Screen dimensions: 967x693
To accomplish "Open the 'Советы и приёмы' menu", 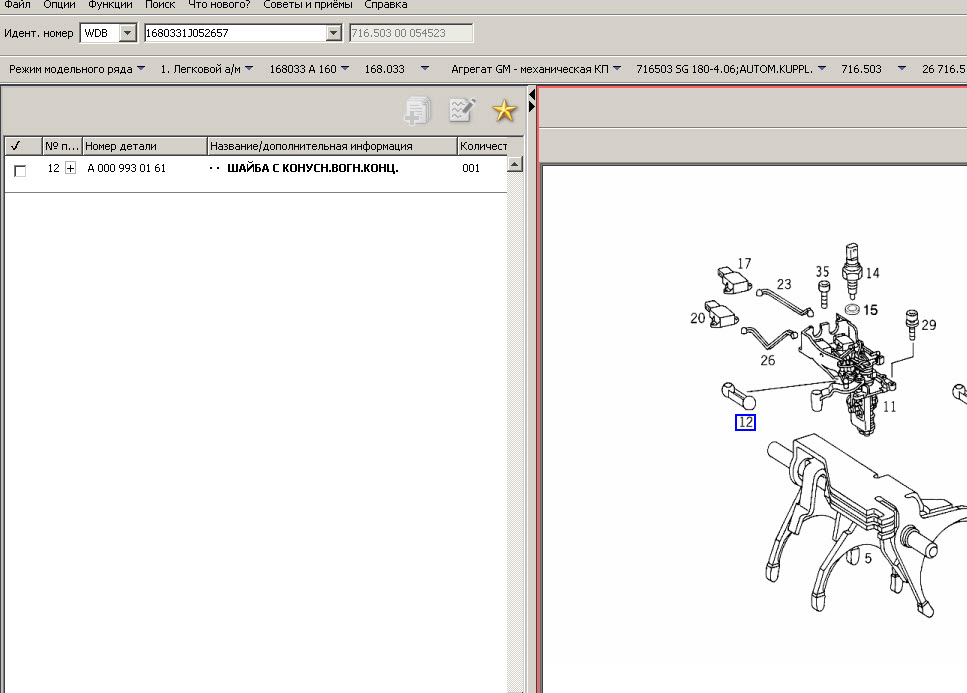I will 299,5.
